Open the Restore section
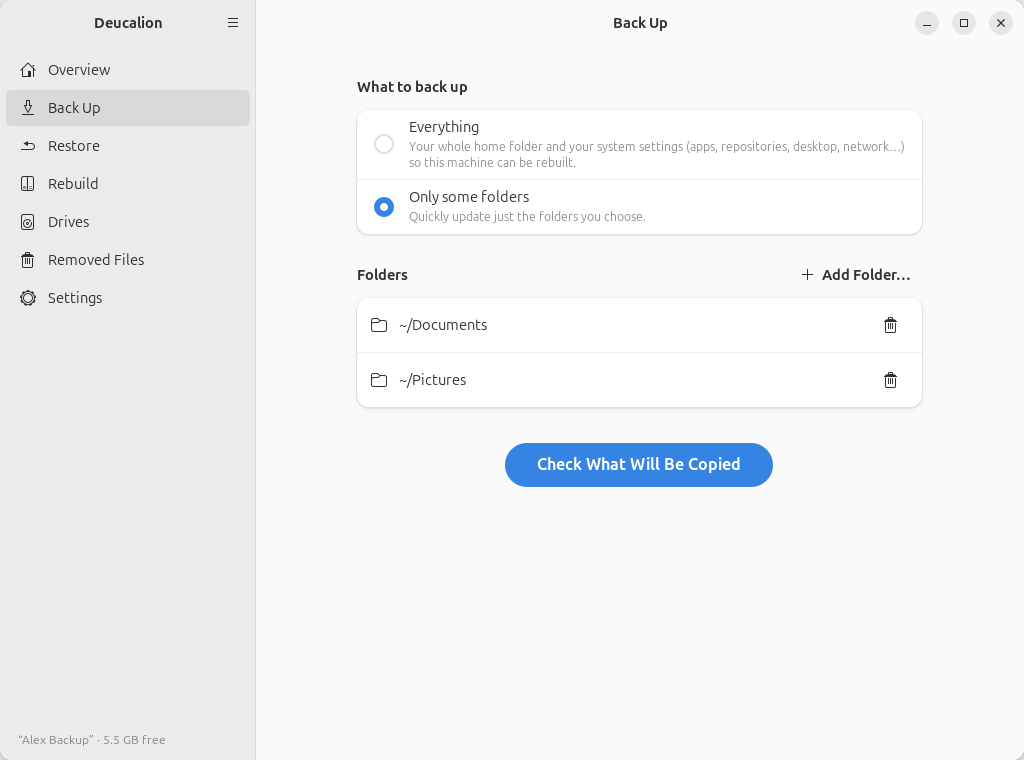 point(128,146)
